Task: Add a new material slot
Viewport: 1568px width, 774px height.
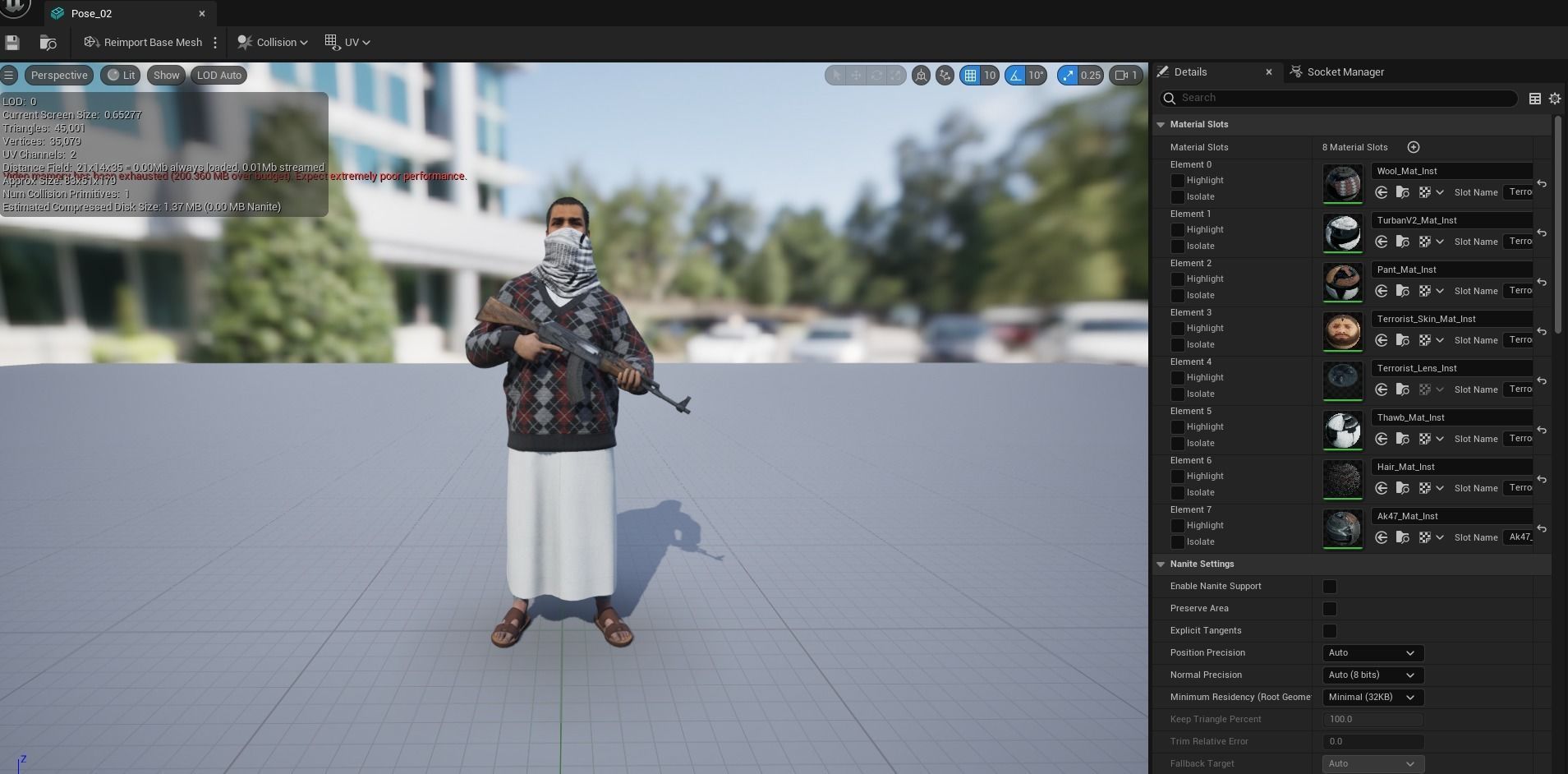Action: point(1413,147)
